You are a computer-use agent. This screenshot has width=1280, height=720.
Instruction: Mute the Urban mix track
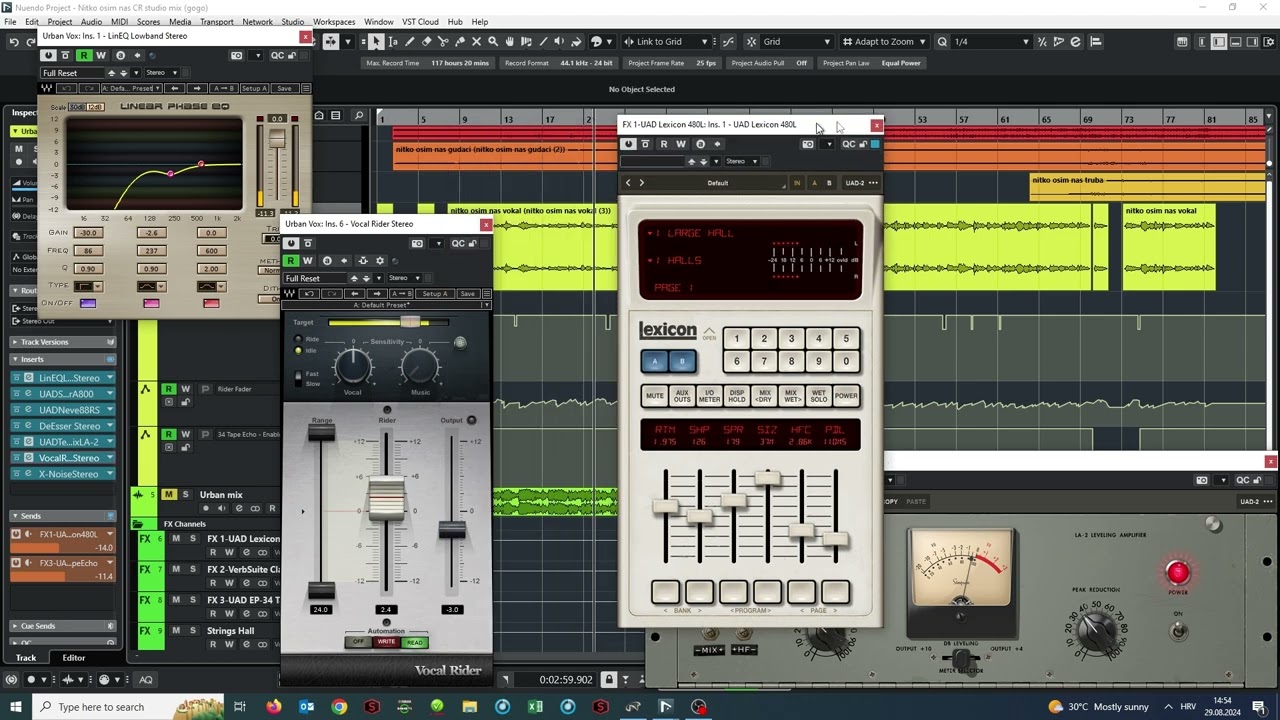point(169,495)
